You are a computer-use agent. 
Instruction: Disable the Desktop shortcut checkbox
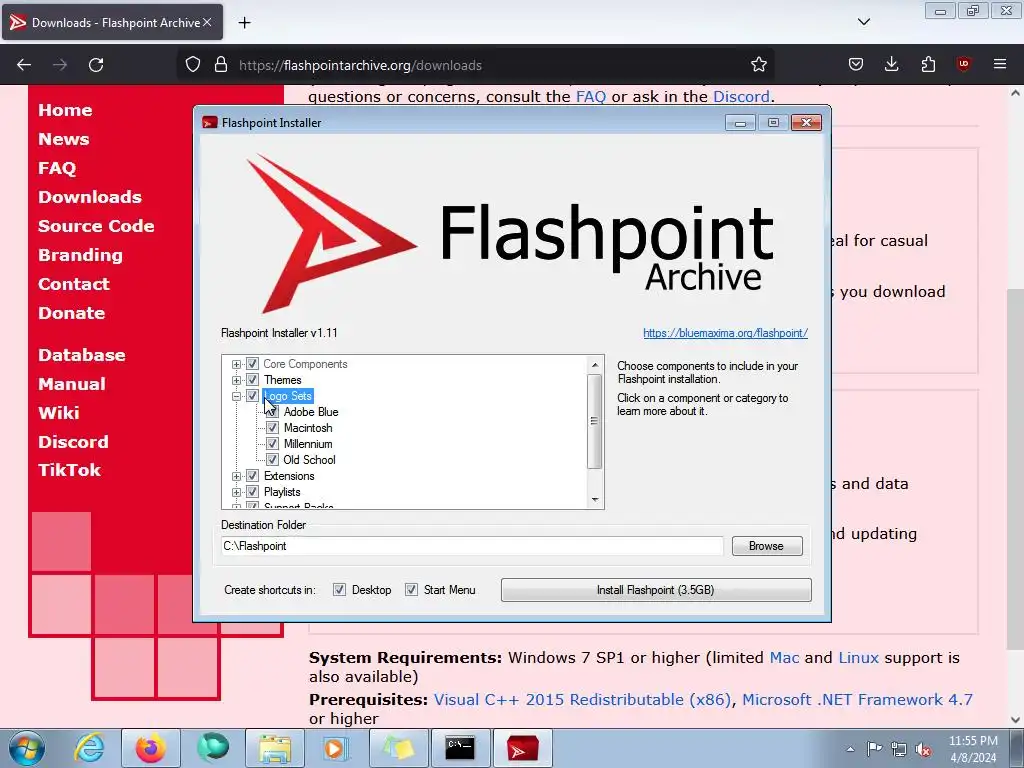pos(340,590)
